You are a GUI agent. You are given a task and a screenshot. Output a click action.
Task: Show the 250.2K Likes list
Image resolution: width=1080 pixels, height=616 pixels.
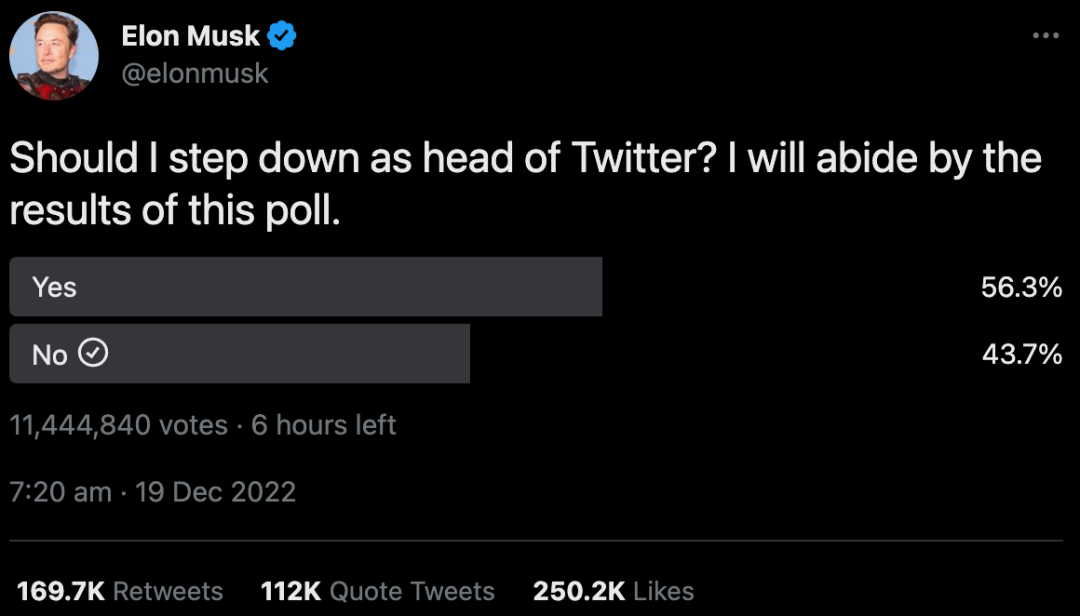613,591
